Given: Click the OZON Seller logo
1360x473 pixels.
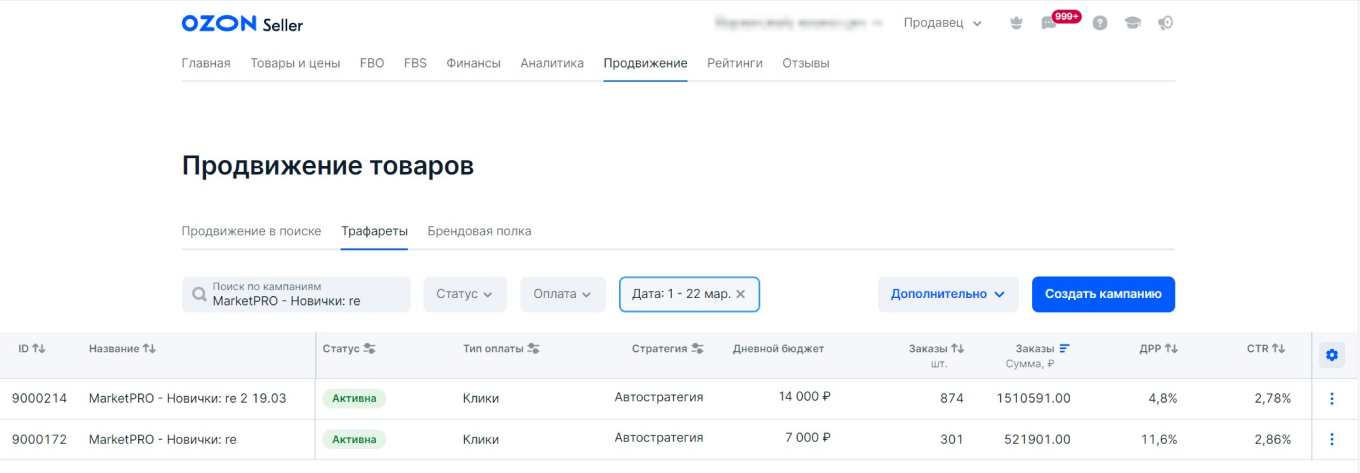Looking at the screenshot, I should tap(242, 23).
